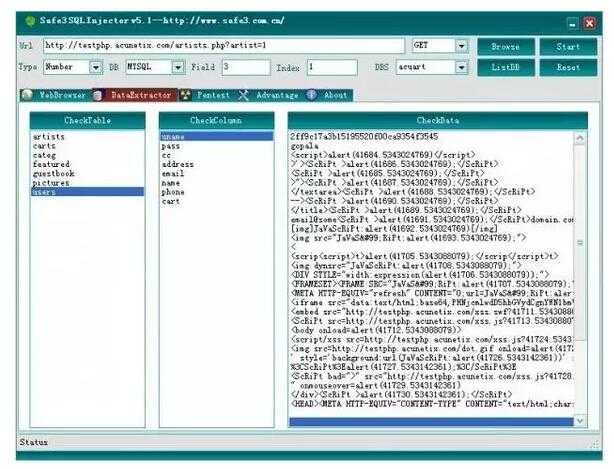Image resolution: width=614 pixels, height=469 pixels.
Task: Click the Start button
Action: pyautogui.click(x=568, y=47)
